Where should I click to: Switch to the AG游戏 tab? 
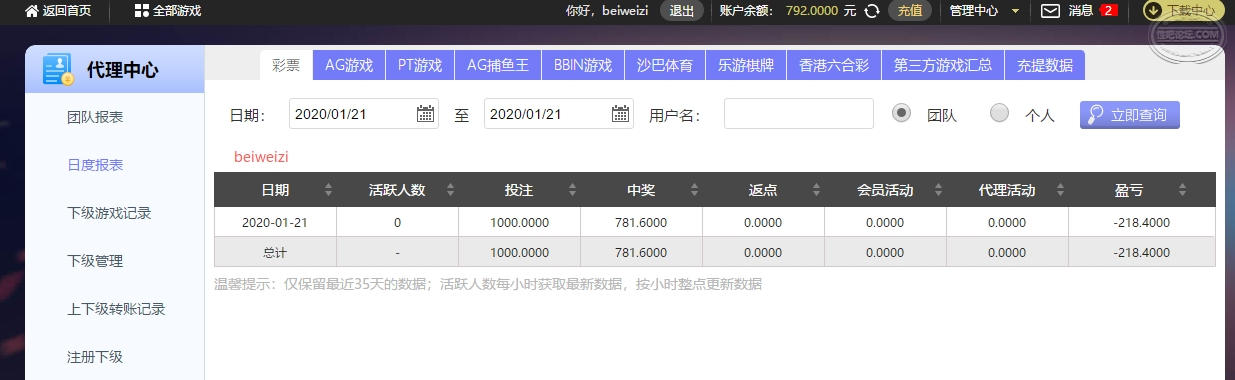click(349, 65)
